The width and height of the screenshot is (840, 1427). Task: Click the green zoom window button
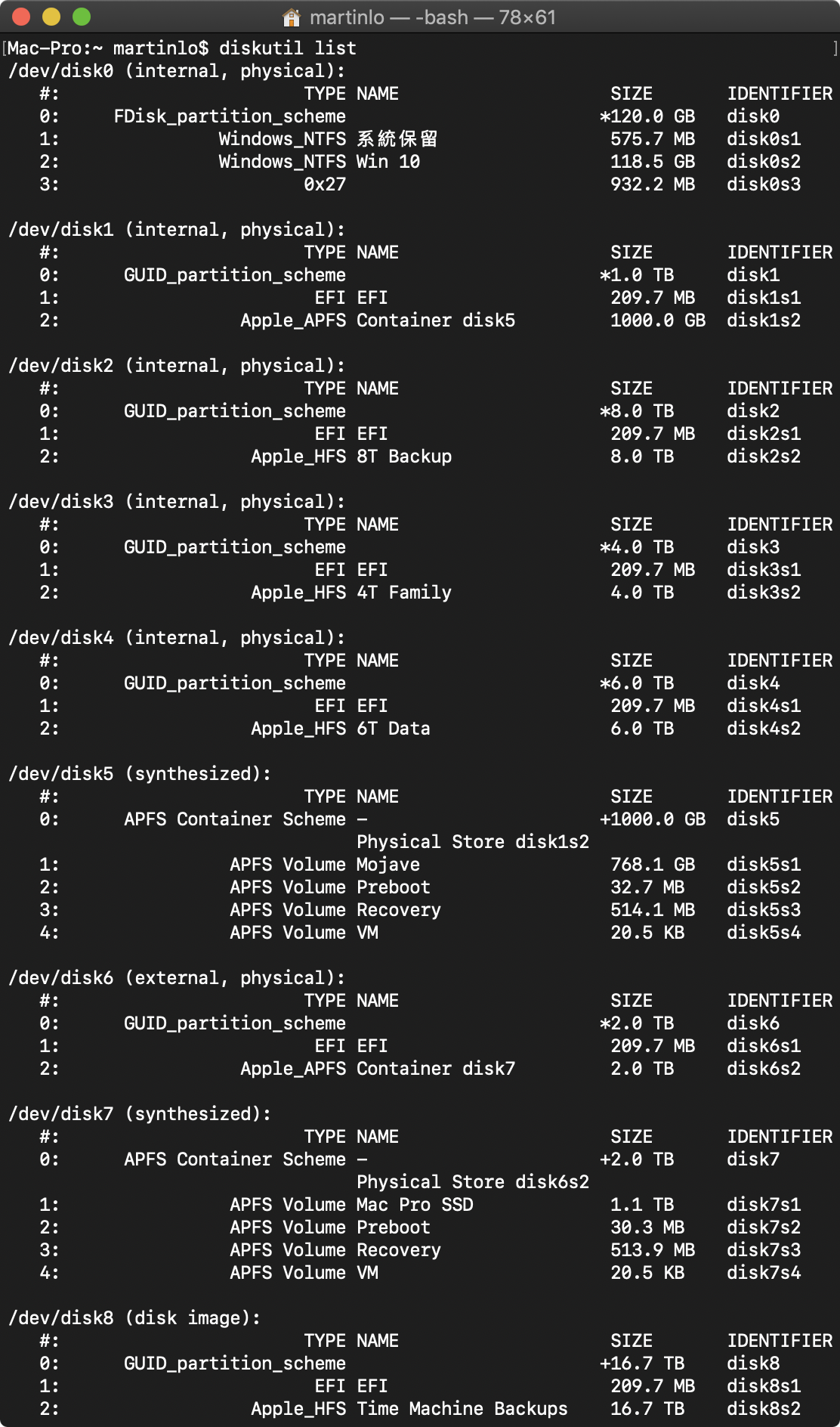pyautogui.click(x=82, y=17)
